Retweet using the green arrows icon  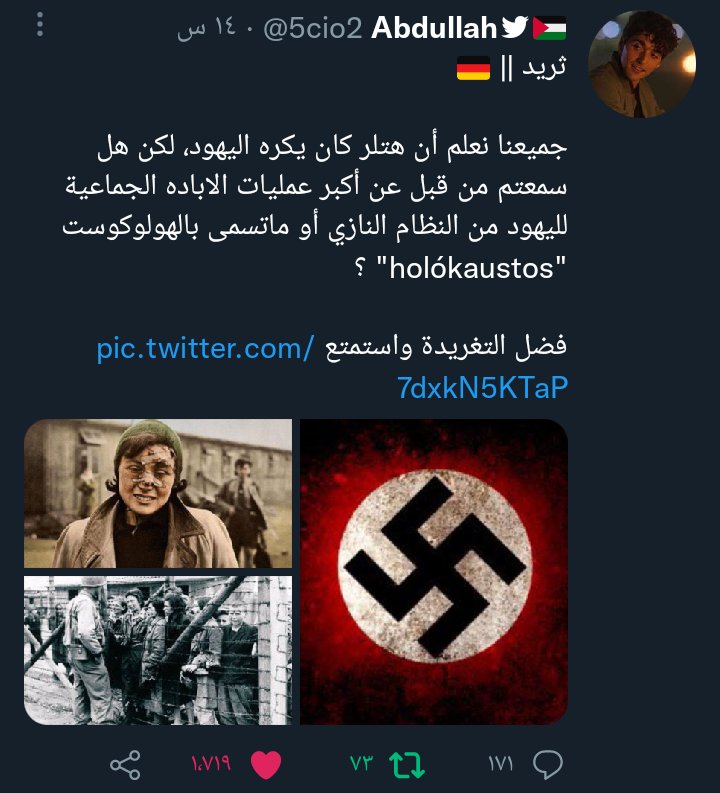(407, 765)
